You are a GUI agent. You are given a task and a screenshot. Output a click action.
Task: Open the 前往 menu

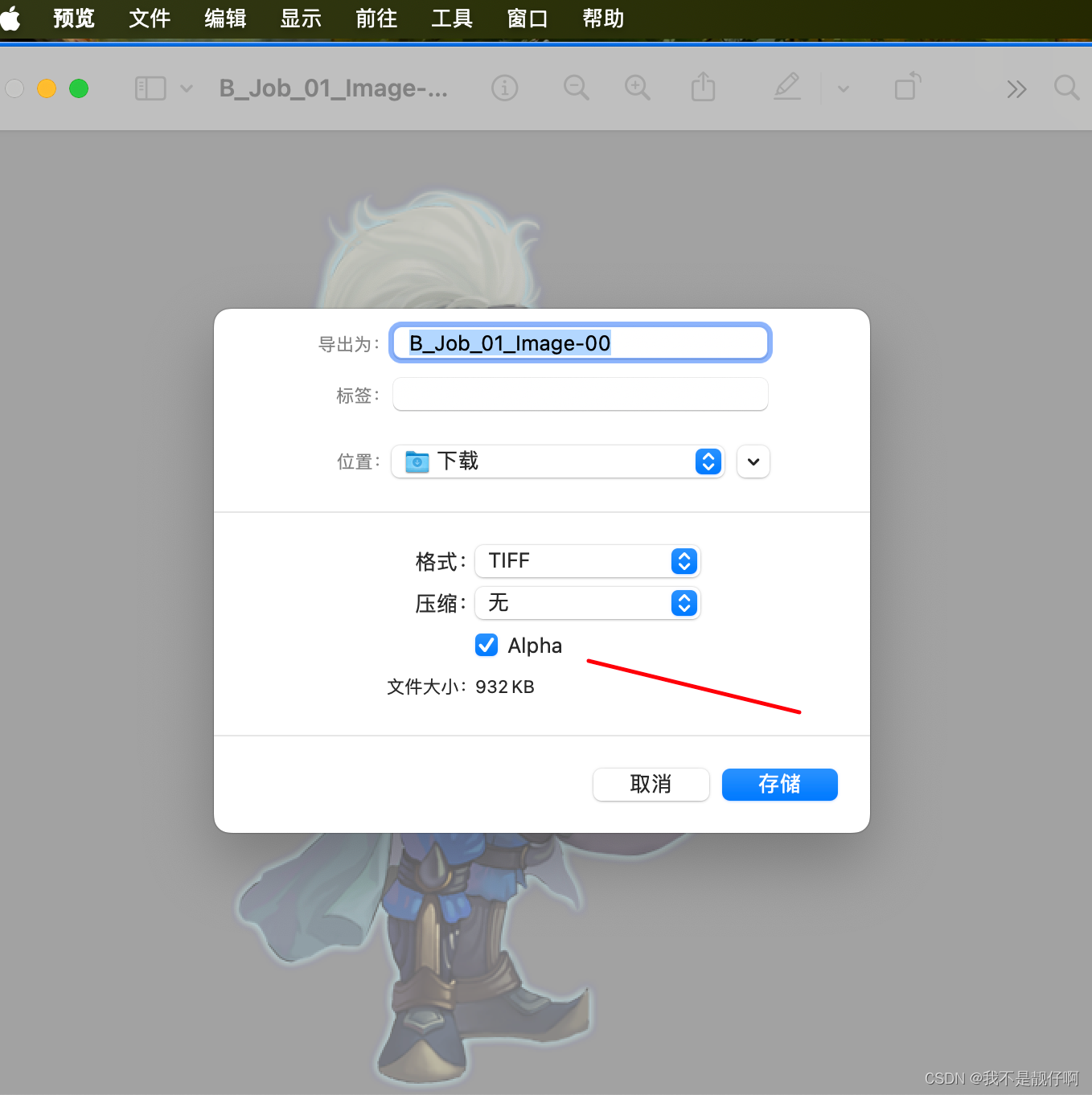pos(376,18)
